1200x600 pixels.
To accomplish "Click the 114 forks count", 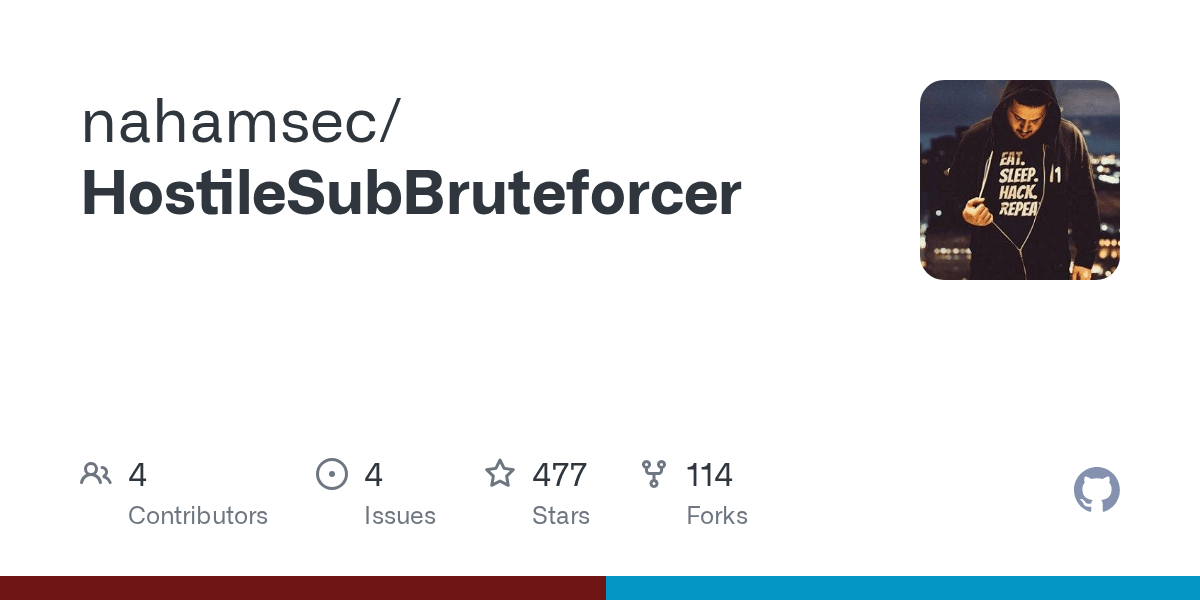I will pyautogui.click(x=710, y=475).
